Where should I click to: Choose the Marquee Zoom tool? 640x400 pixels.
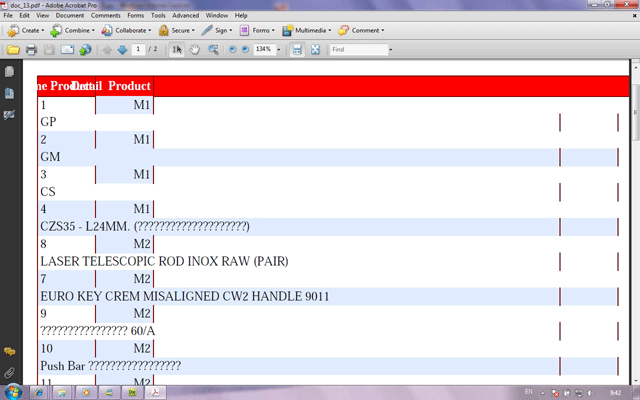click(x=213, y=50)
